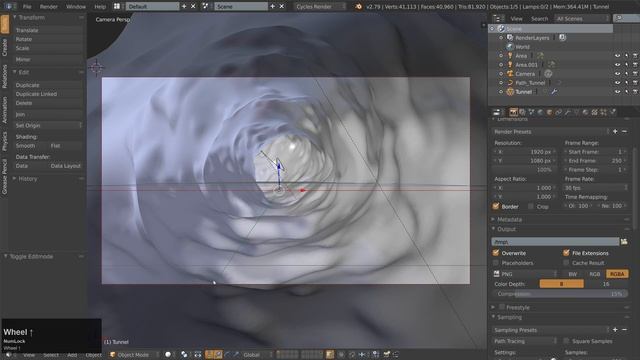Open the World properties tab icon

click(x=540, y=112)
